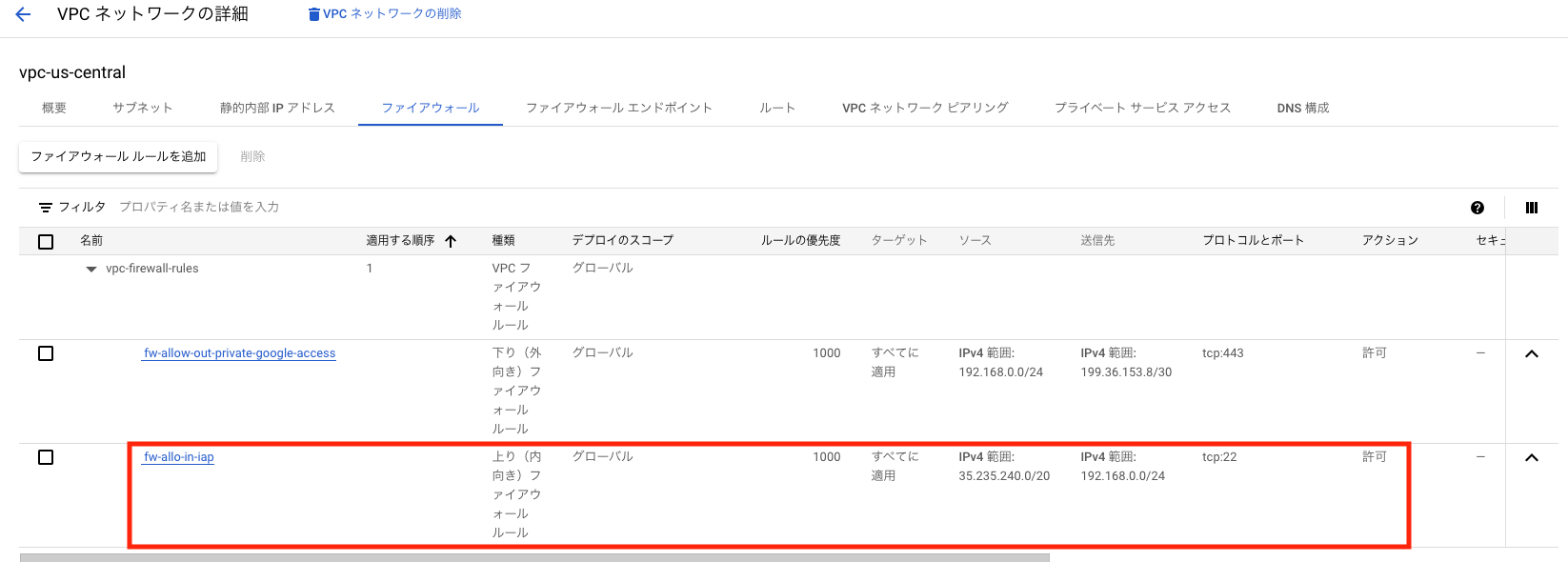Open the help question mark icon

click(x=1478, y=208)
